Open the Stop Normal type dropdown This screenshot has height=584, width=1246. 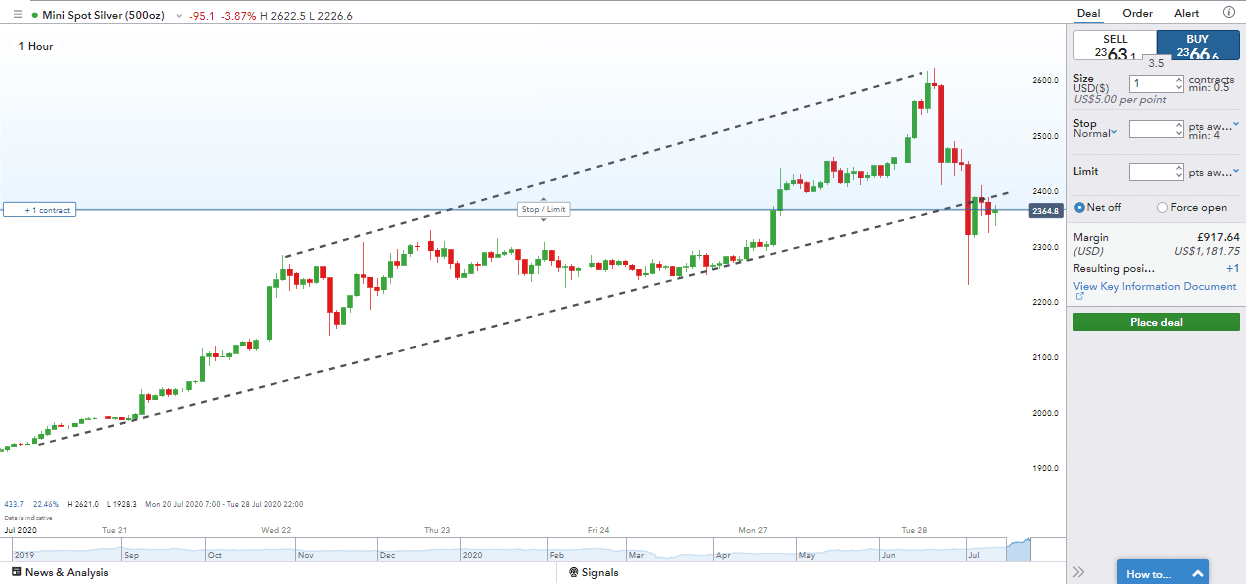[x=1114, y=131]
